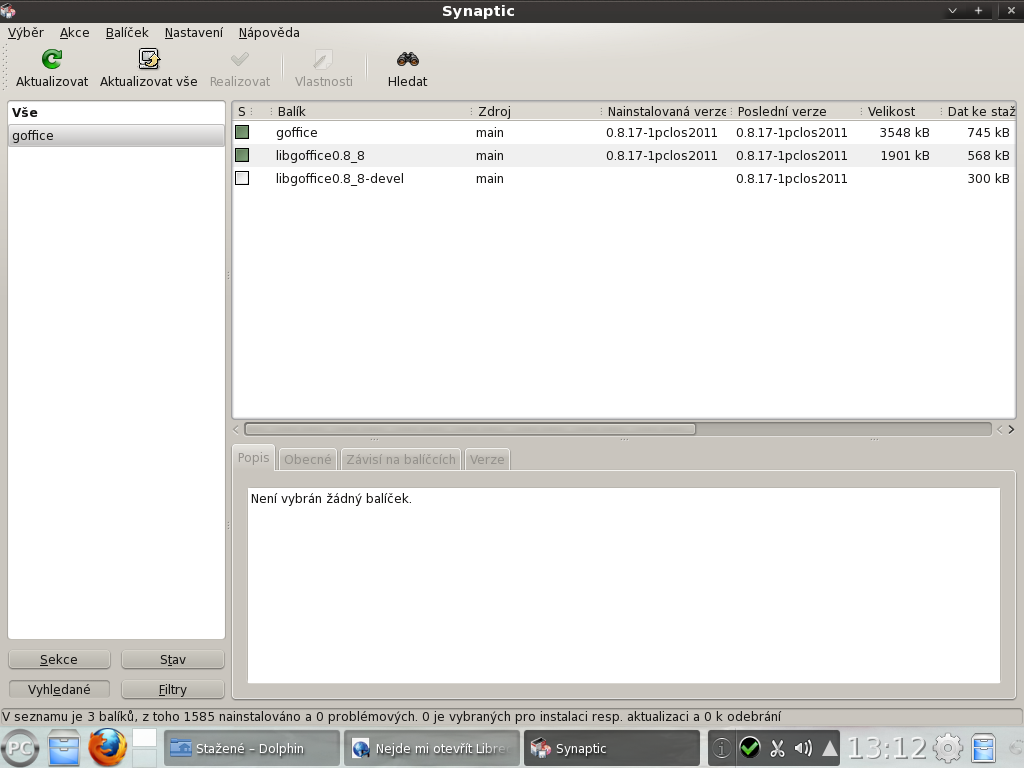Show hidden tray icons arrow

tap(829, 748)
